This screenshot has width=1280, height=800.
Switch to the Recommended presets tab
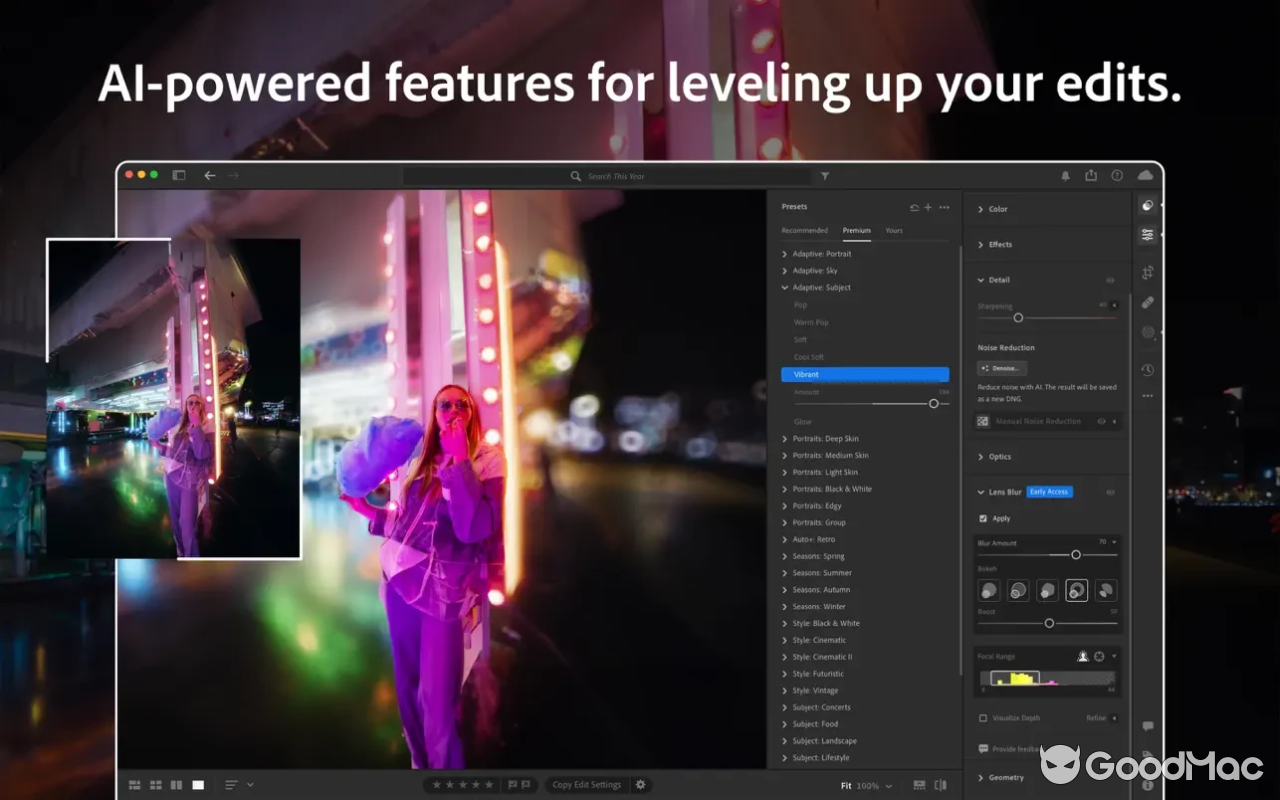point(804,230)
